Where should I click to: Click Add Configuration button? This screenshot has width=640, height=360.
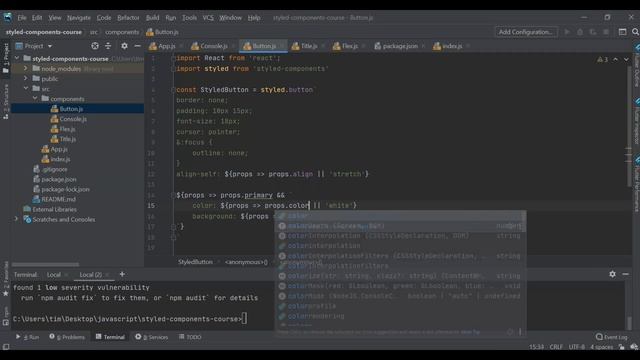(526, 32)
